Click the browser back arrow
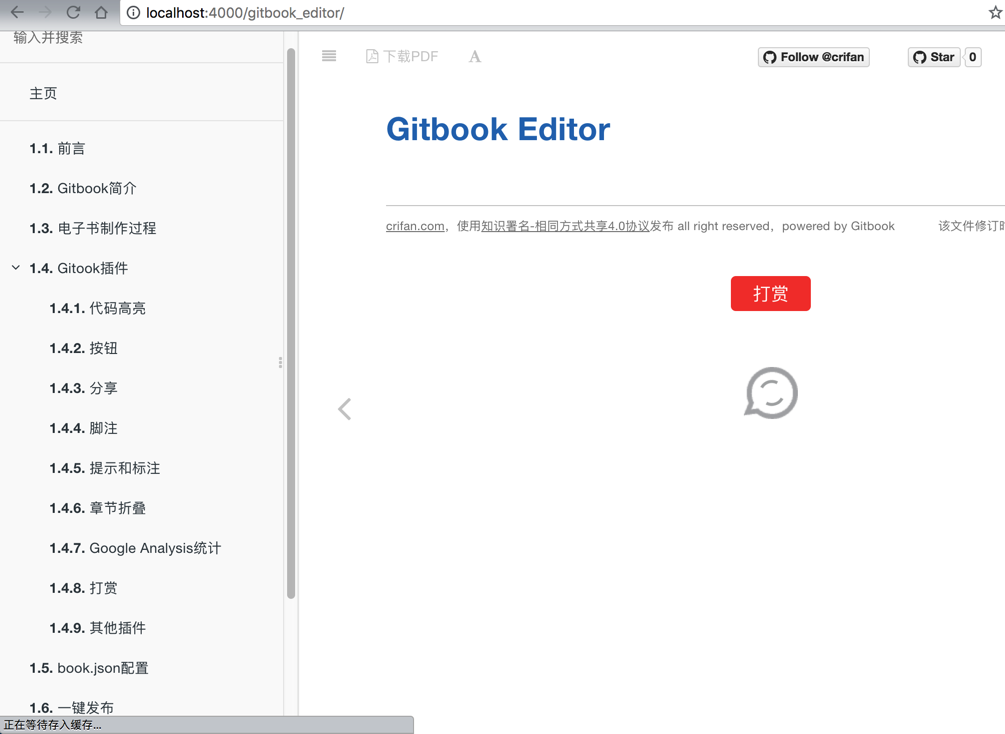The width and height of the screenshot is (1005, 734). (x=17, y=12)
